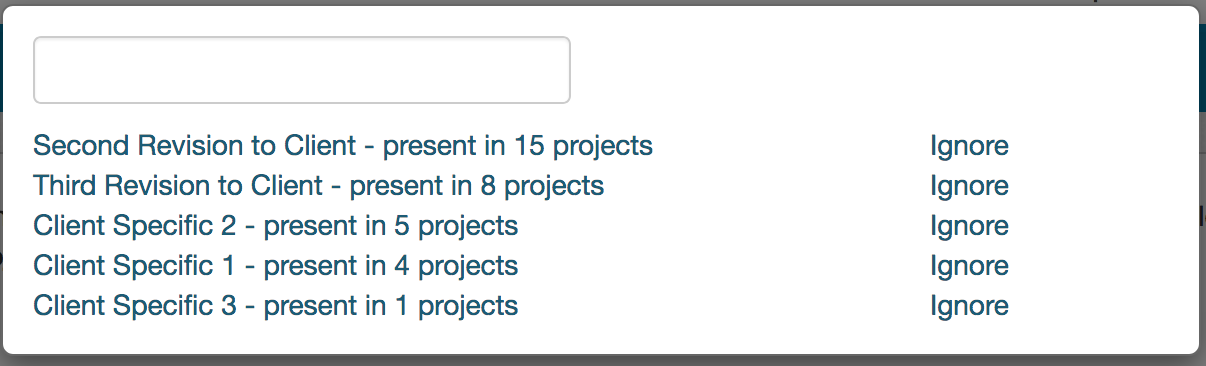This screenshot has height=366, width=1206.
Task: Pick the item present in 5 projects
Action: coord(276,226)
